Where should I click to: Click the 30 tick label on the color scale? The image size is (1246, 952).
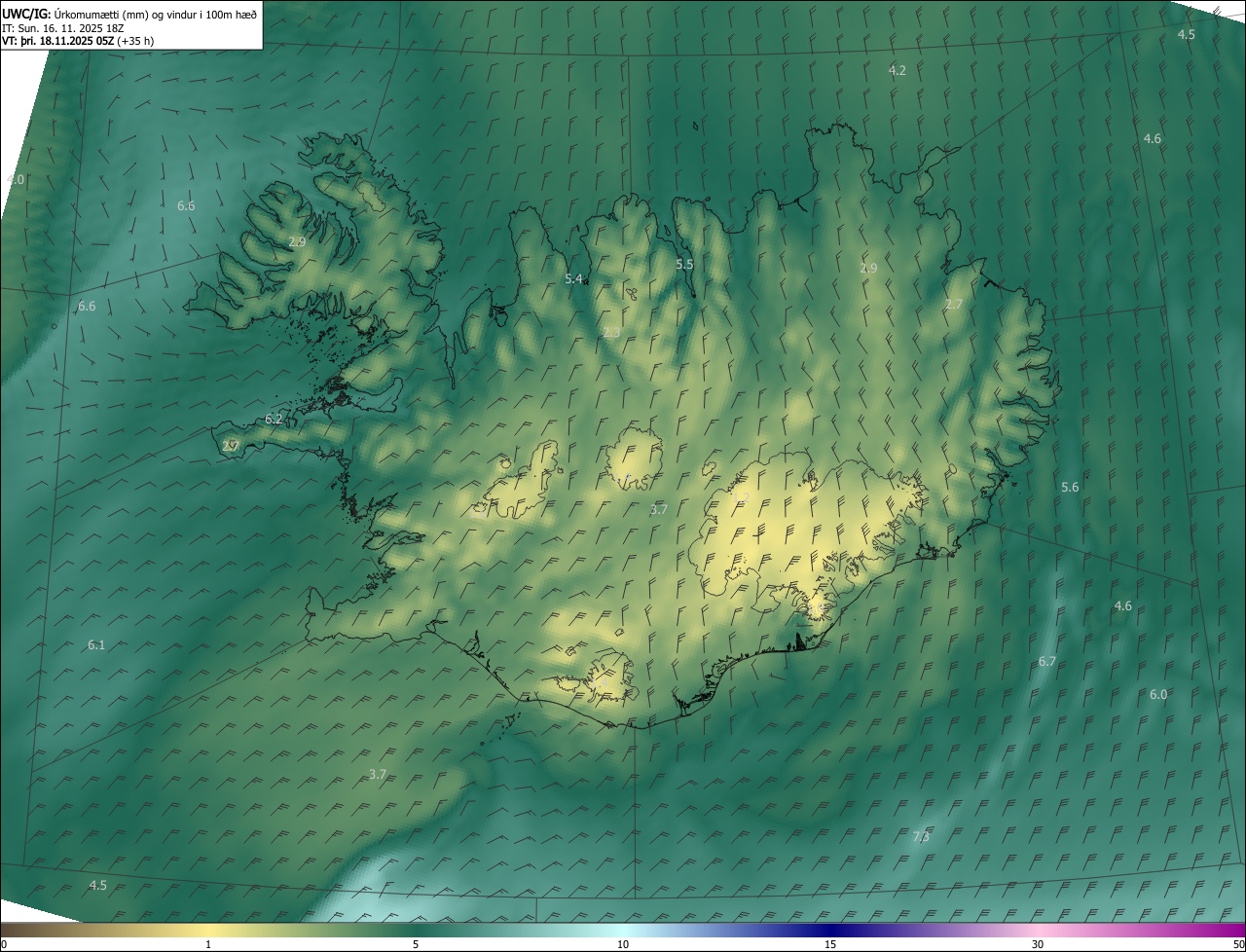pos(1038,945)
